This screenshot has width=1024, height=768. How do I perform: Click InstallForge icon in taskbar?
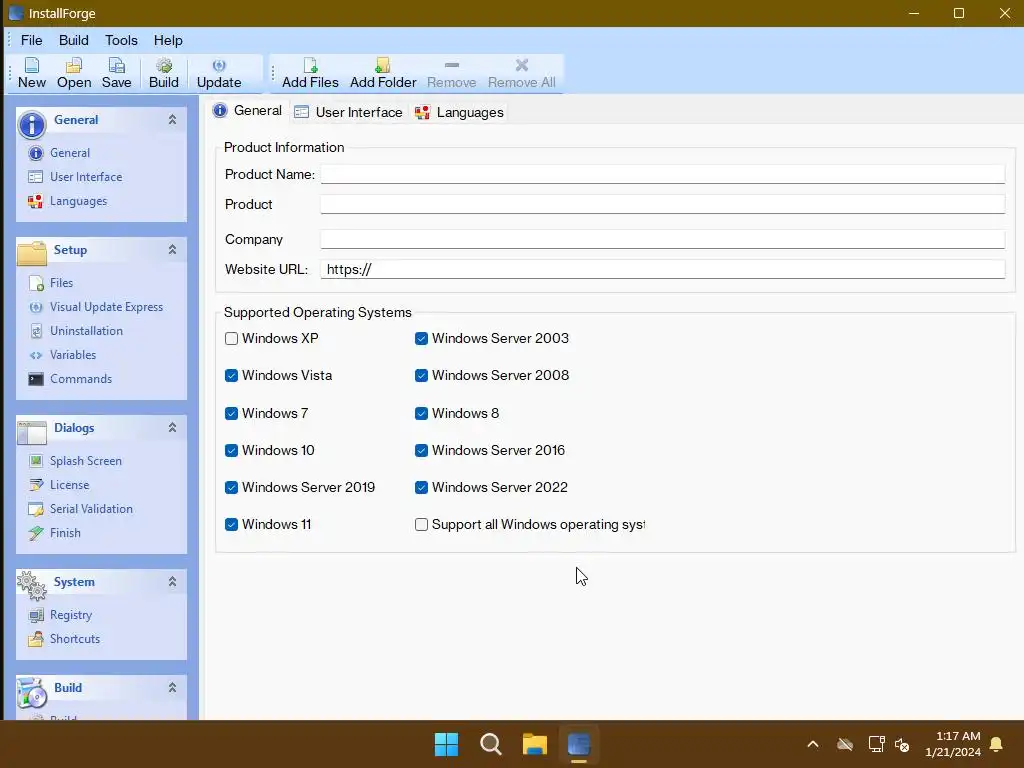579,744
